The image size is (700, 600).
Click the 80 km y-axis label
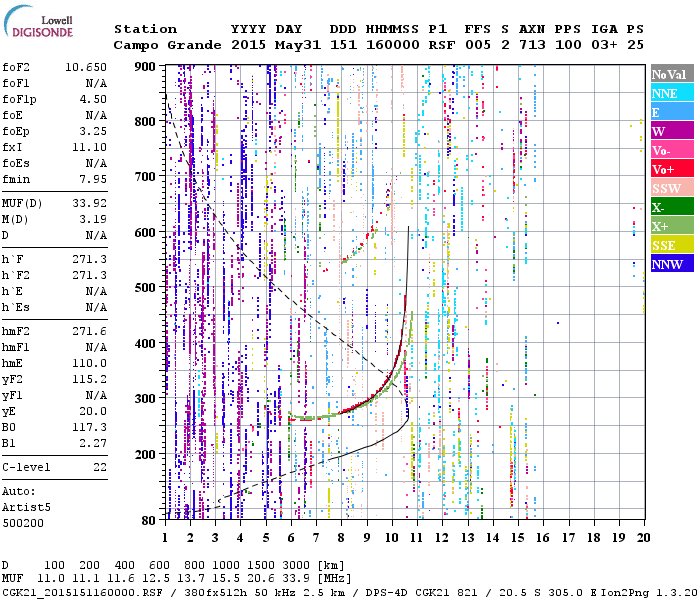pos(148,520)
